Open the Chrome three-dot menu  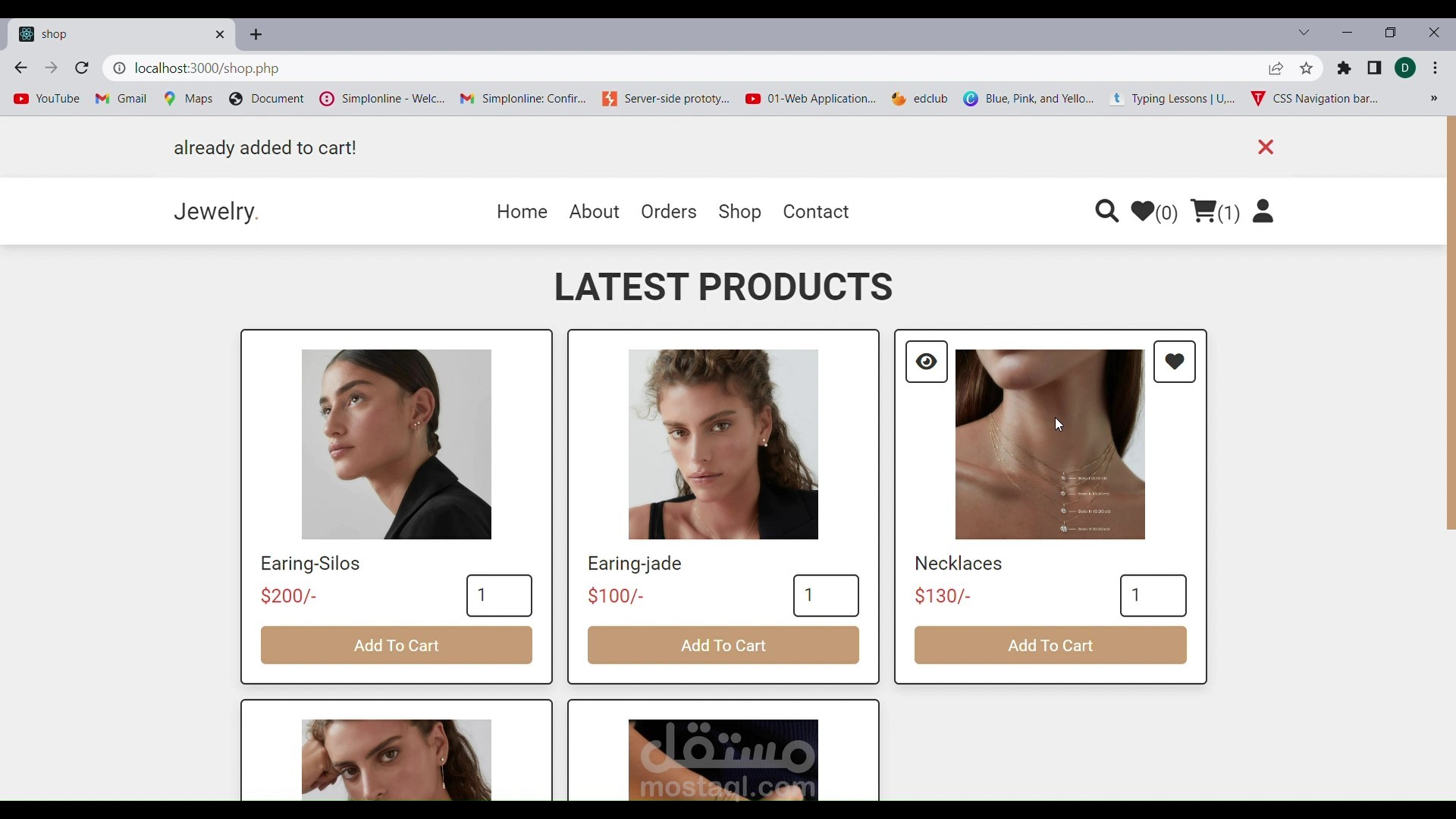click(x=1436, y=68)
